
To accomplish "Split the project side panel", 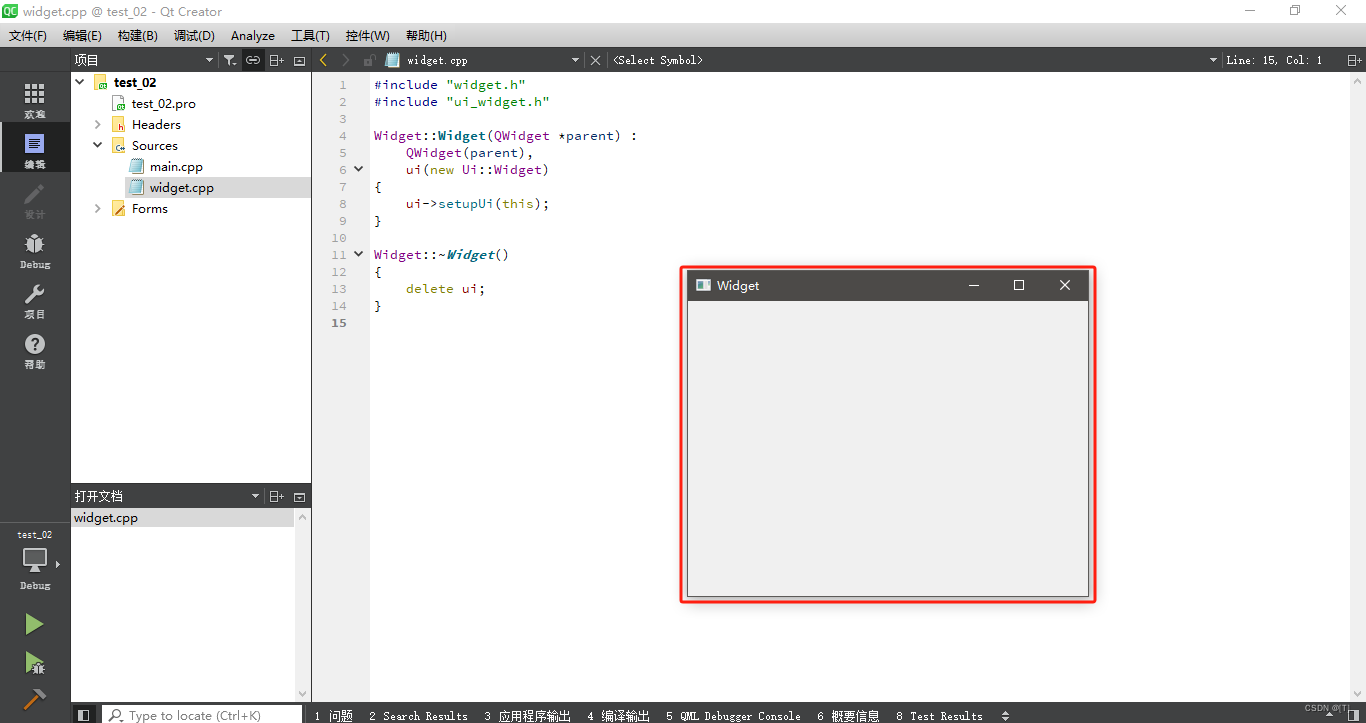I will pos(277,60).
